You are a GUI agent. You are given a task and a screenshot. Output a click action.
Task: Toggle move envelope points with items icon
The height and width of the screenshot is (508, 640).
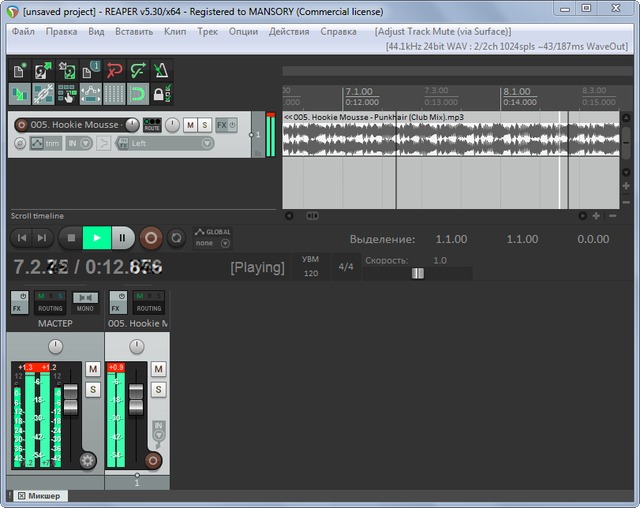click(x=91, y=94)
